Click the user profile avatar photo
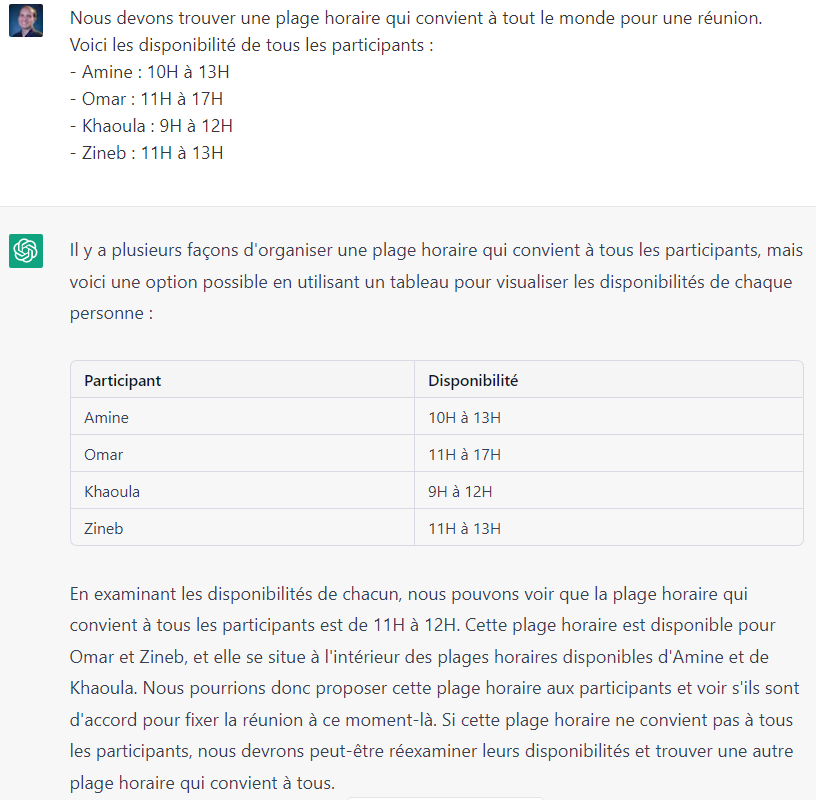The width and height of the screenshot is (816, 800). coord(26,20)
